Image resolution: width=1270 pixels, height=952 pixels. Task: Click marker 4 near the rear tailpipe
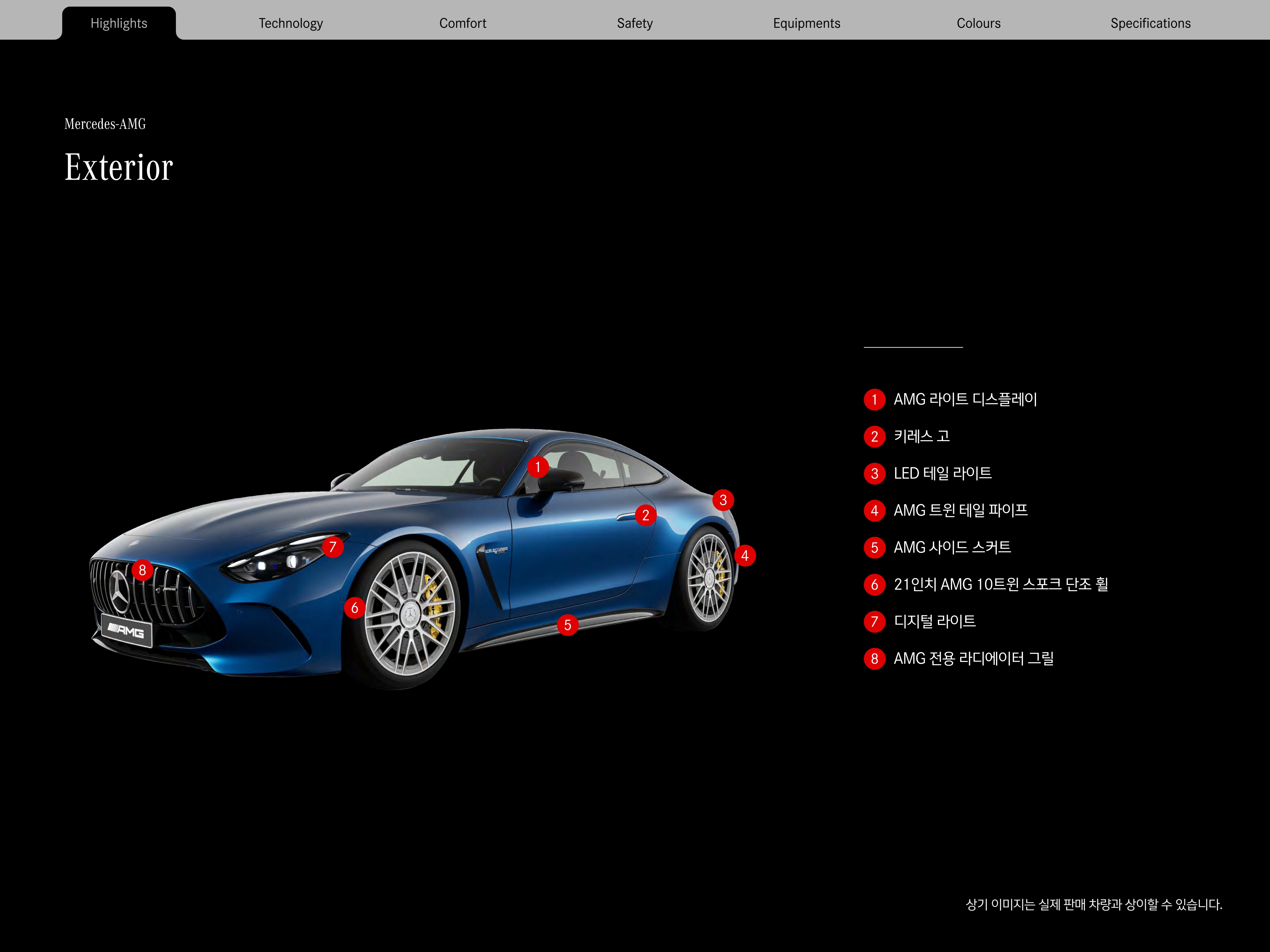[x=745, y=555]
